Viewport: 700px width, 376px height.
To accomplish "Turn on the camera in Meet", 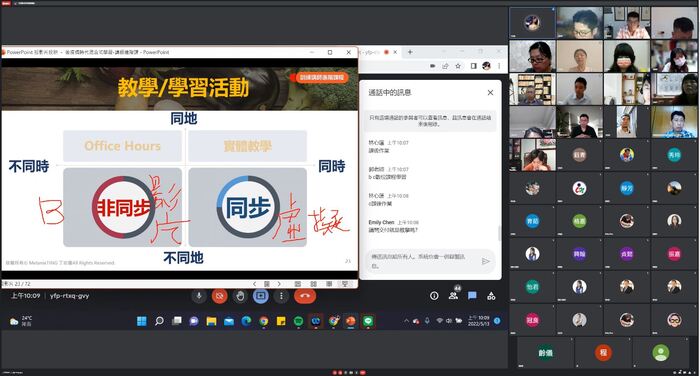I will (x=219, y=296).
